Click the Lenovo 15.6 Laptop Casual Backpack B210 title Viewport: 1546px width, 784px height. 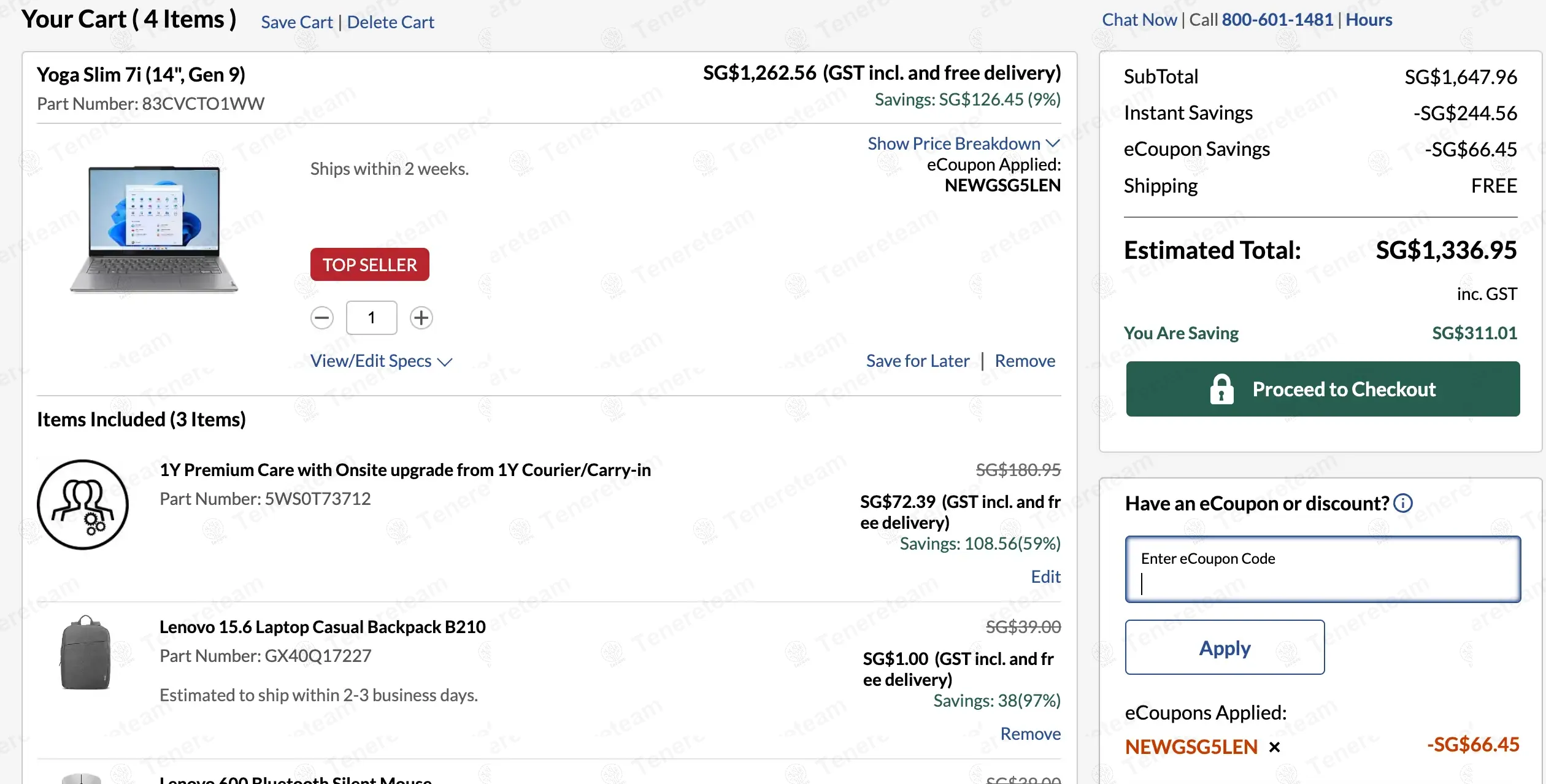(x=323, y=627)
